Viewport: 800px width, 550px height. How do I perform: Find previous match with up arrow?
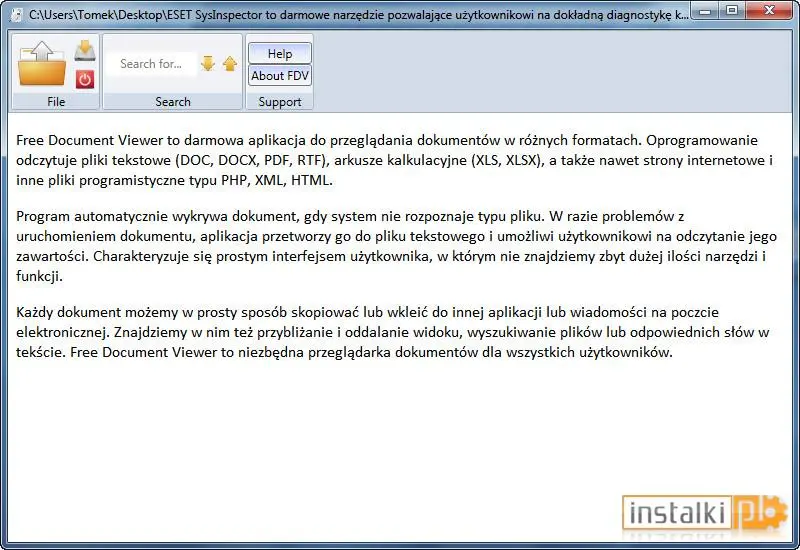click(230, 64)
